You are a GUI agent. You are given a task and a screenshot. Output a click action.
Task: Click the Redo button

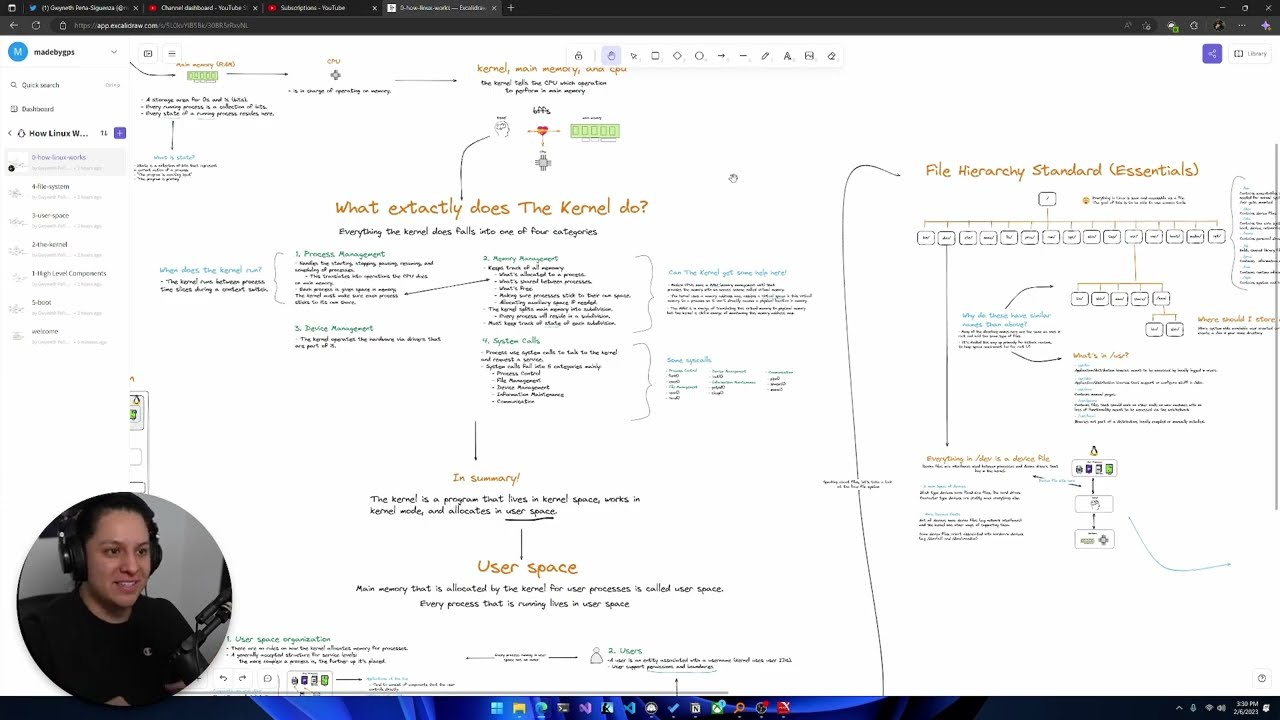point(242,679)
